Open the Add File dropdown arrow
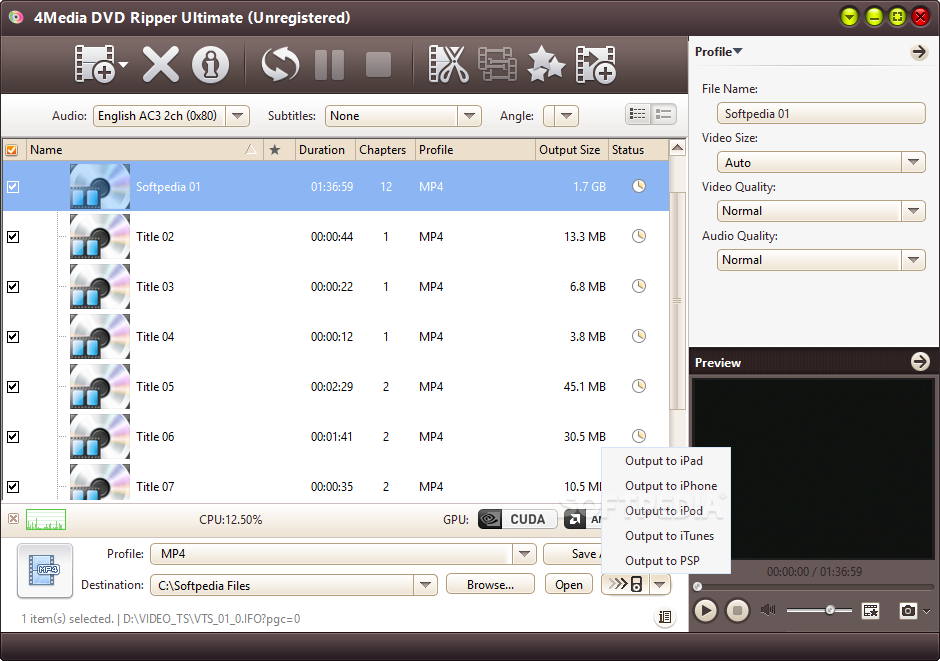The width and height of the screenshot is (940, 661). pyautogui.click(x=123, y=64)
